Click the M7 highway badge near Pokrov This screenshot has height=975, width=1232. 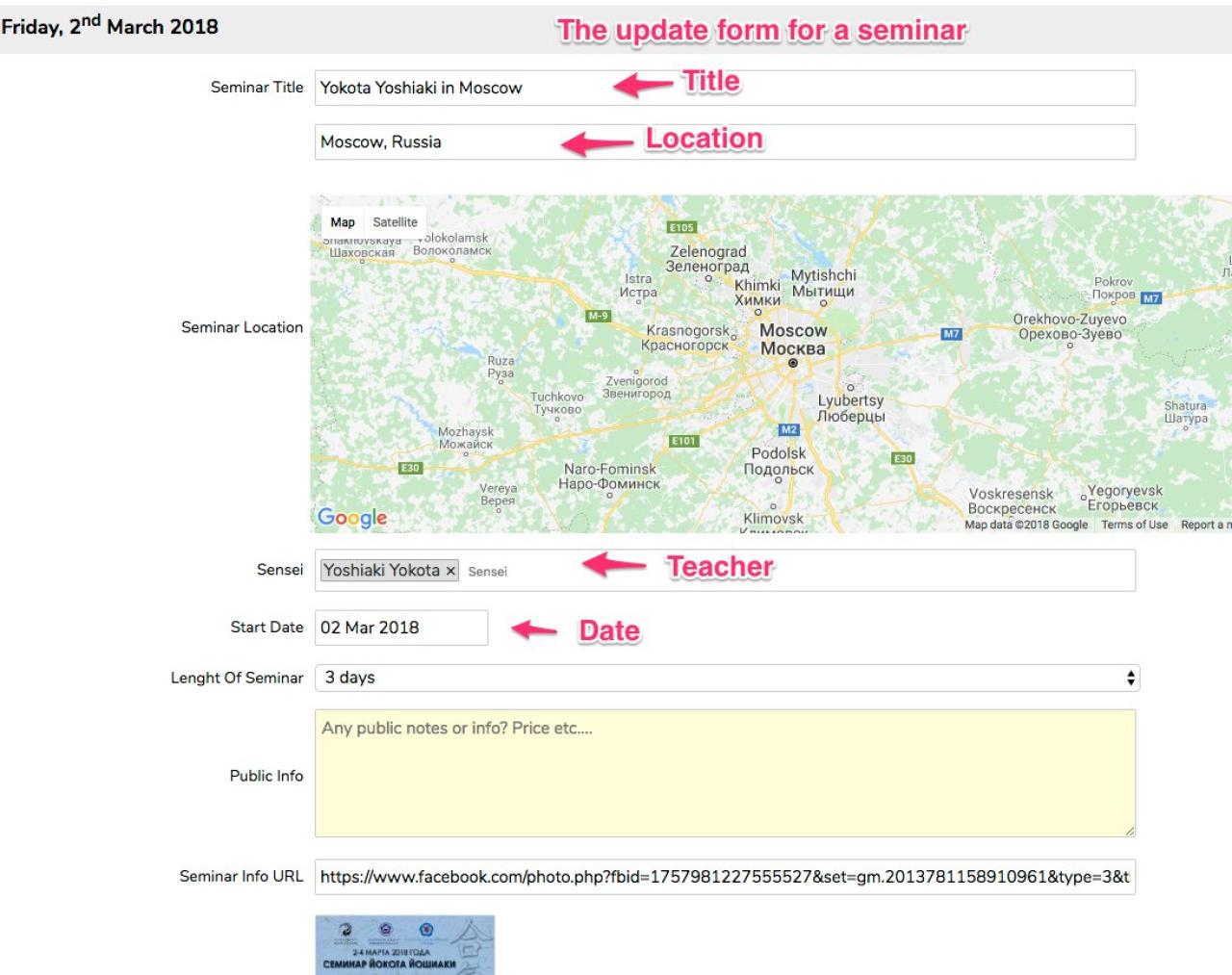pos(1151,298)
